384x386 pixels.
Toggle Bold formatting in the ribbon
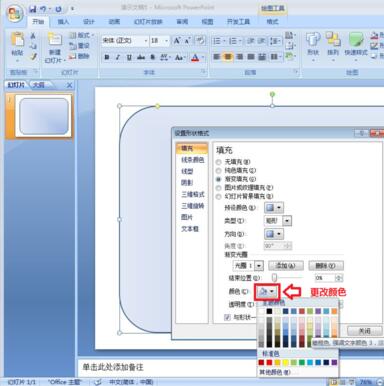(x=107, y=57)
